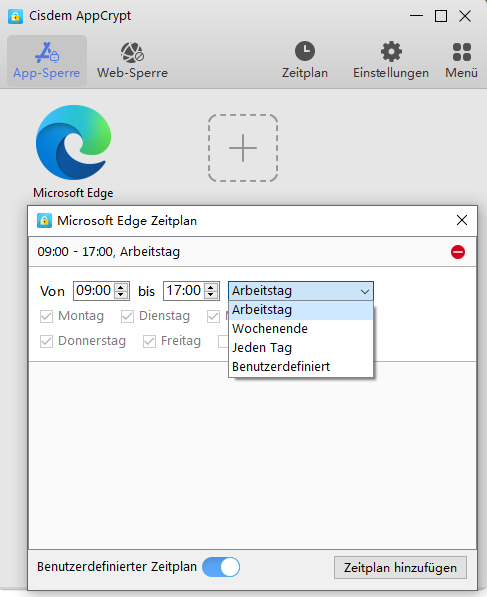Toggle the Freitag checkbox
The height and width of the screenshot is (597, 487).
pos(149,342)
